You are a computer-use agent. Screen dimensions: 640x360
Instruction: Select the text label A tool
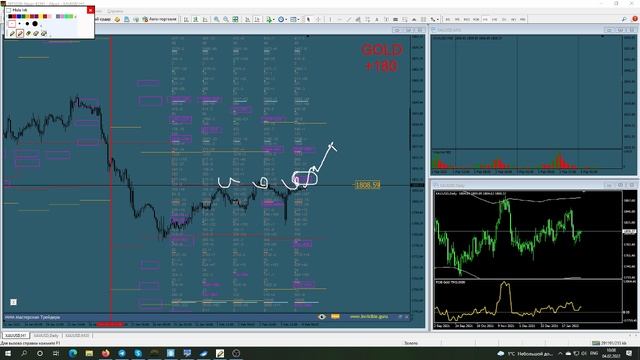click(x=376, y=19)
